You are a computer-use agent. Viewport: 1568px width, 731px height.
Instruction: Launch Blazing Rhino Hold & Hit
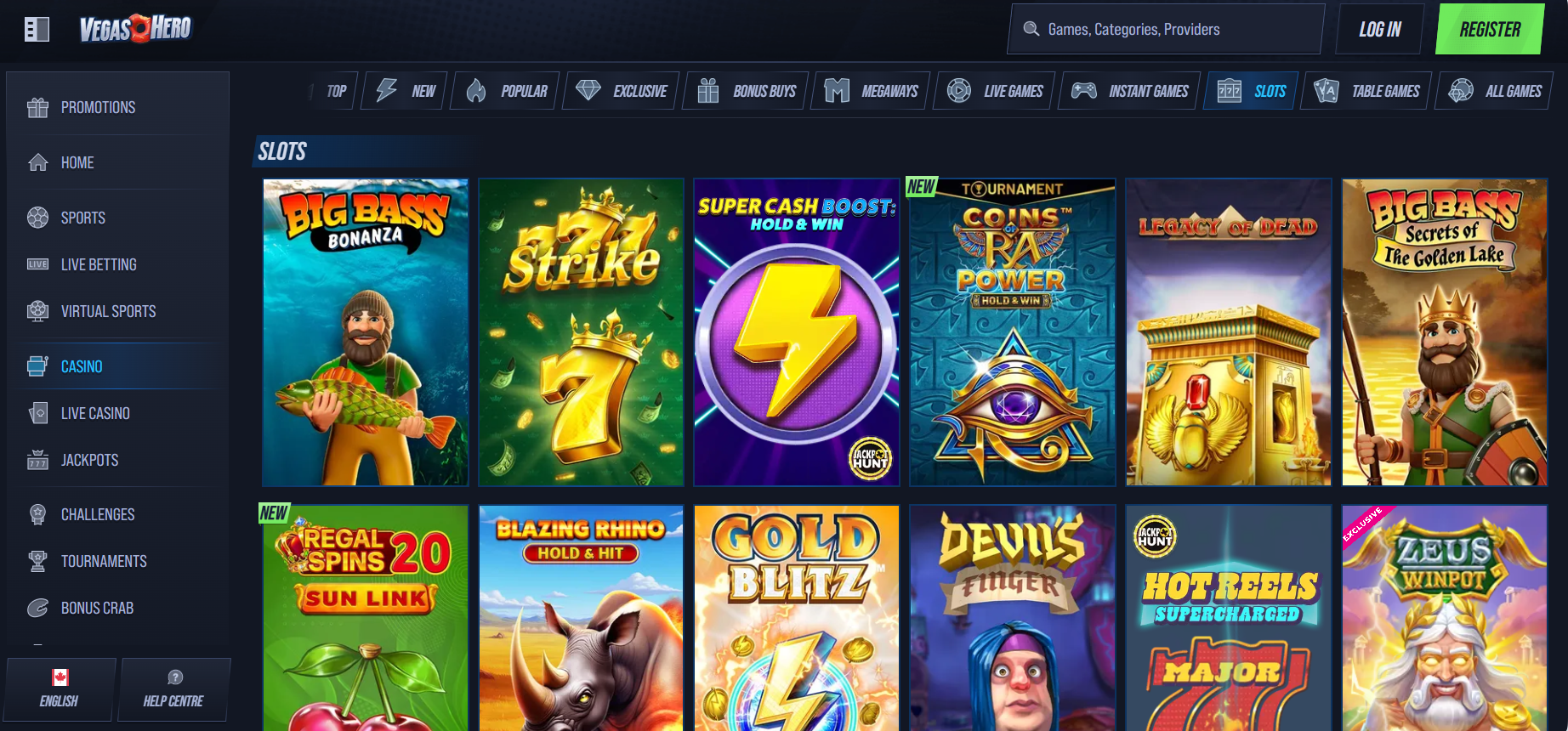582,618
